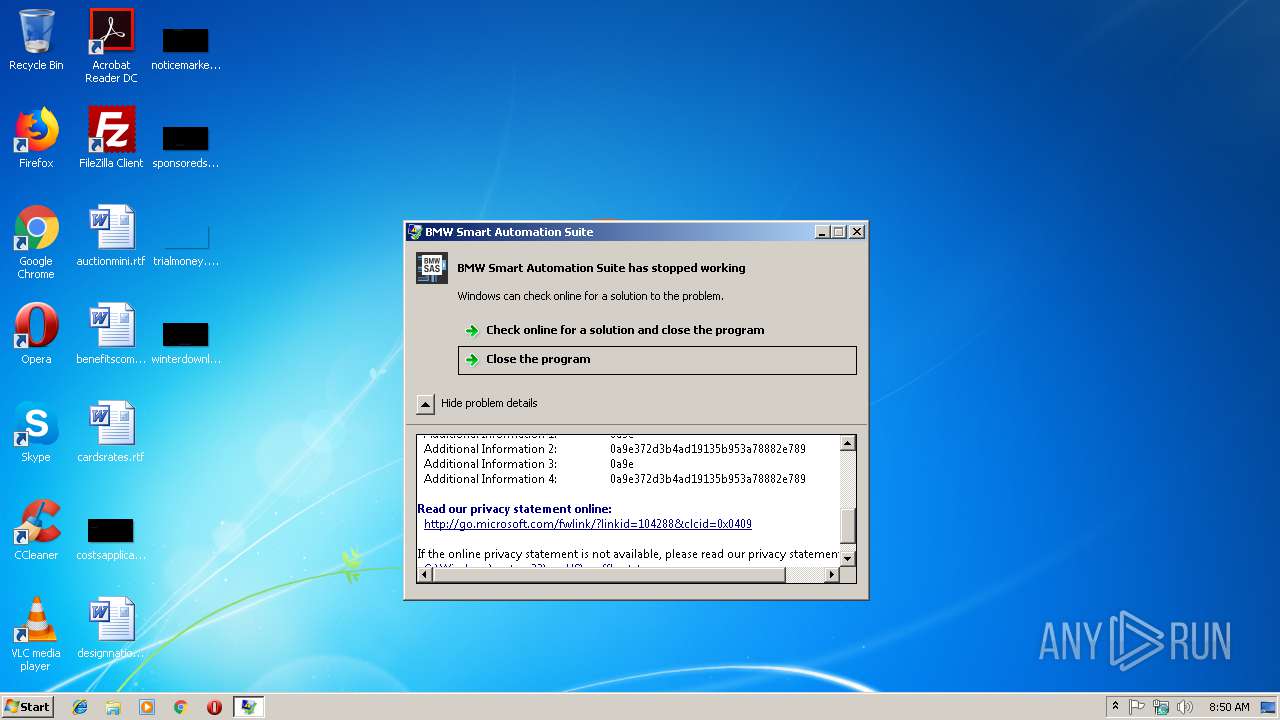The height and width of the screenshot is (720, 1280).
Task: Open Opera from the taskbar
Action: [x=214, y=707]
